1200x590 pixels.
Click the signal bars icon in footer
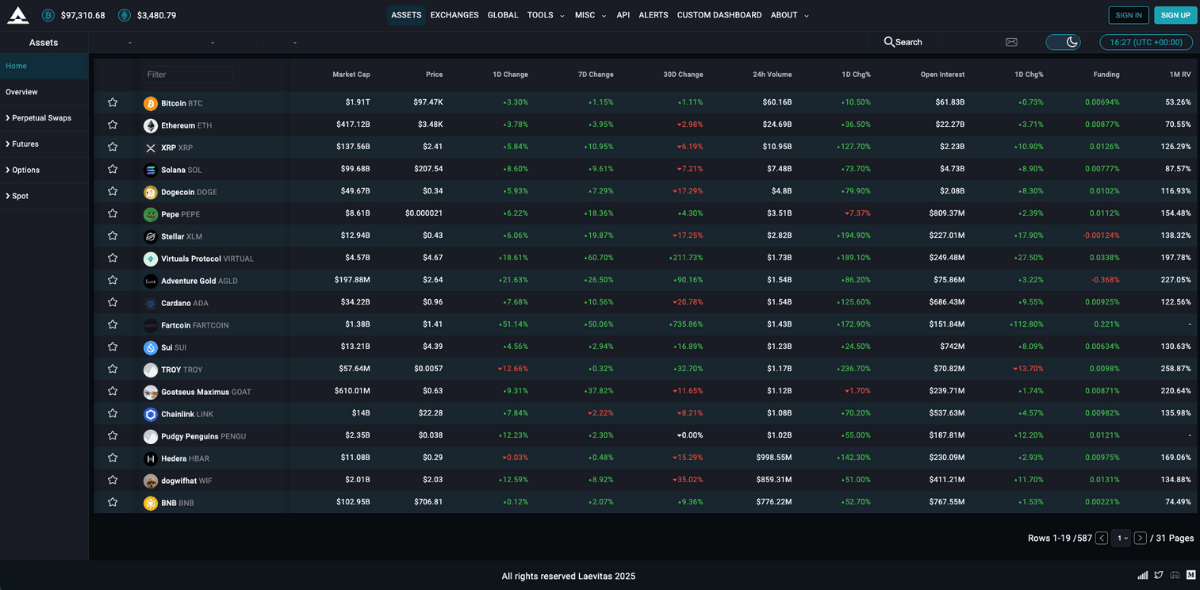click(1143, 575)
